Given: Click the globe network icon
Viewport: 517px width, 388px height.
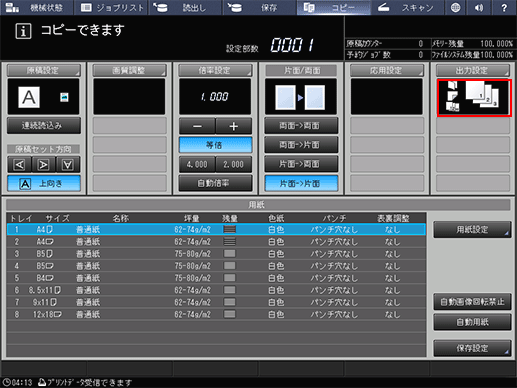Looking at the screenshot, I should (455, 8).
